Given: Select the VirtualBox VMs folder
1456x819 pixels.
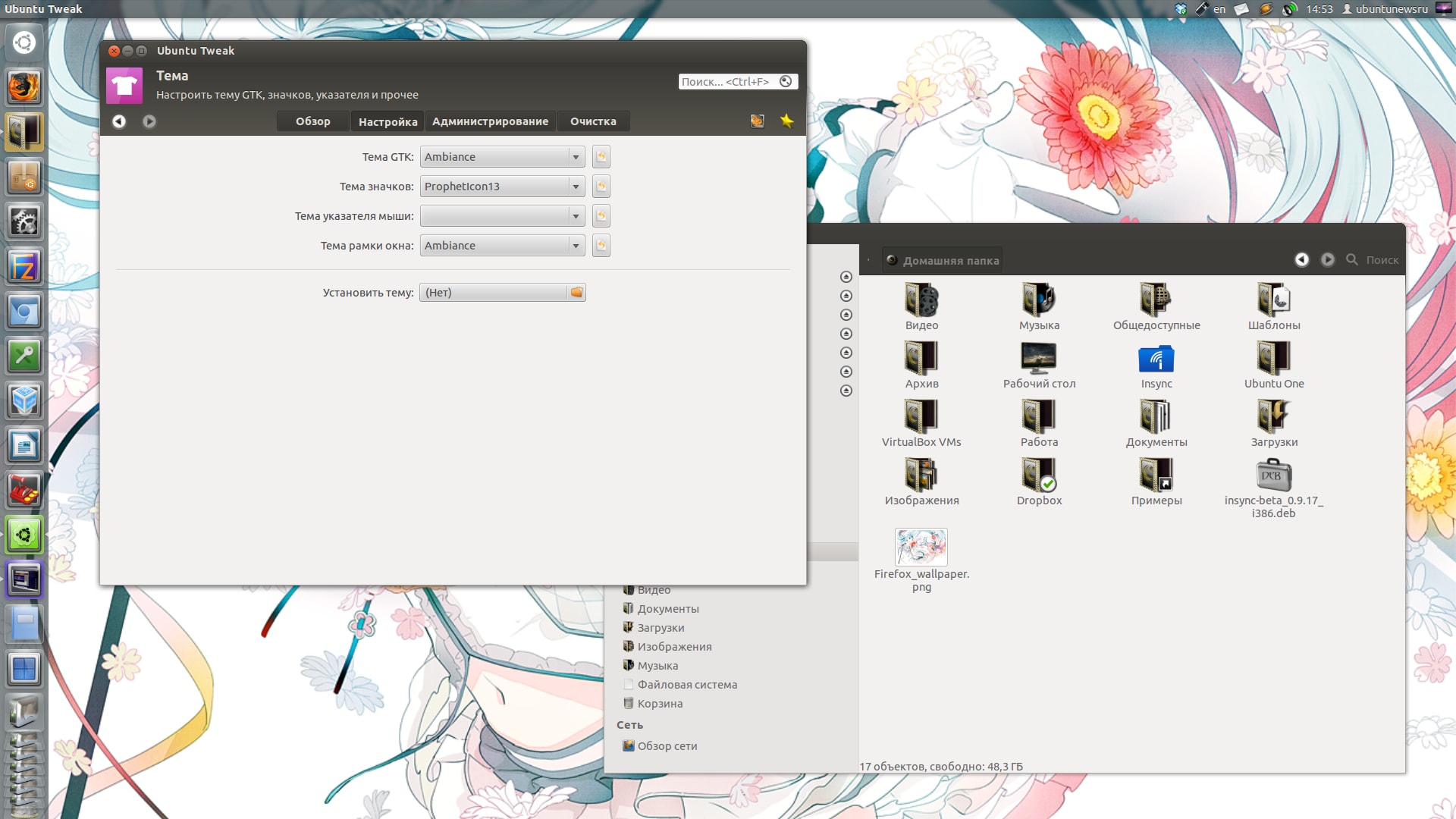Looking at the screenshot, I should pyautogui.click(x=921, y=422).
